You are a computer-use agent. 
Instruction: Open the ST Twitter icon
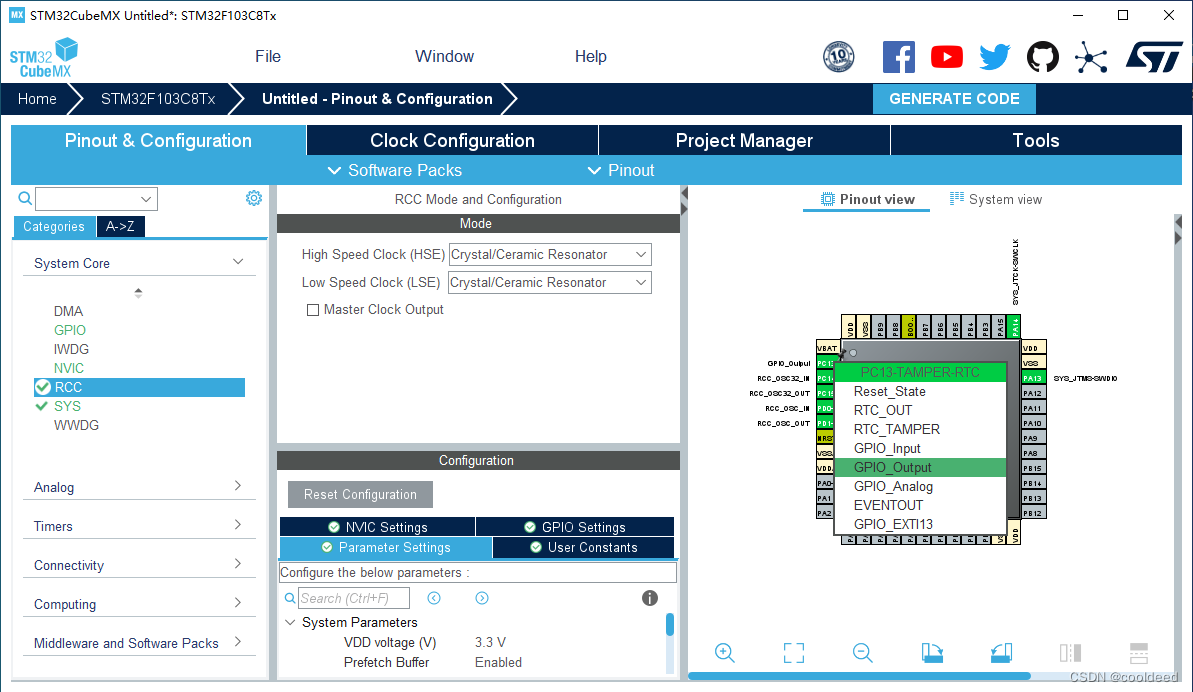(994, 57)
